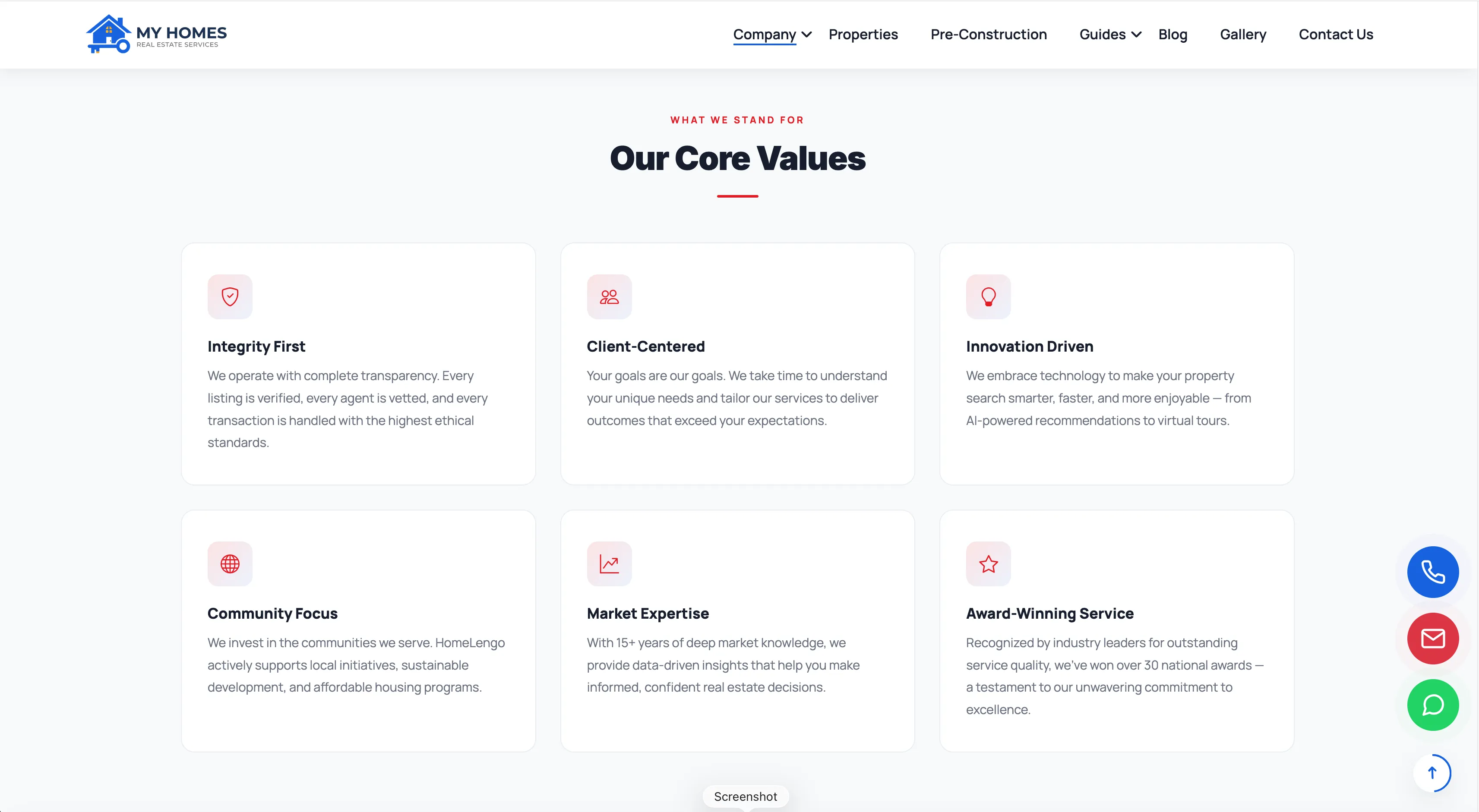Click the Our Core Values heading
Screen dimensions: 1479x812
click(x=737, y=158)
